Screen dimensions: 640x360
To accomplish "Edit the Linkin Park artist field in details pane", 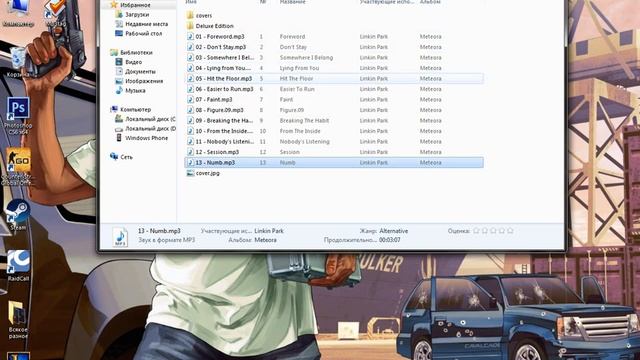I will pyautogui.click(x=269, y=231).
